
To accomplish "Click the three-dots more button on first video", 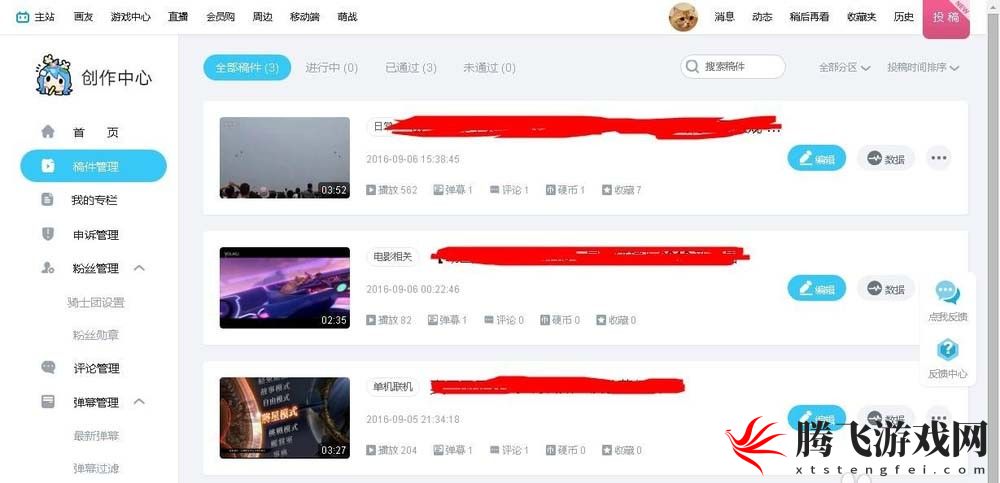I will pos(938,158).
